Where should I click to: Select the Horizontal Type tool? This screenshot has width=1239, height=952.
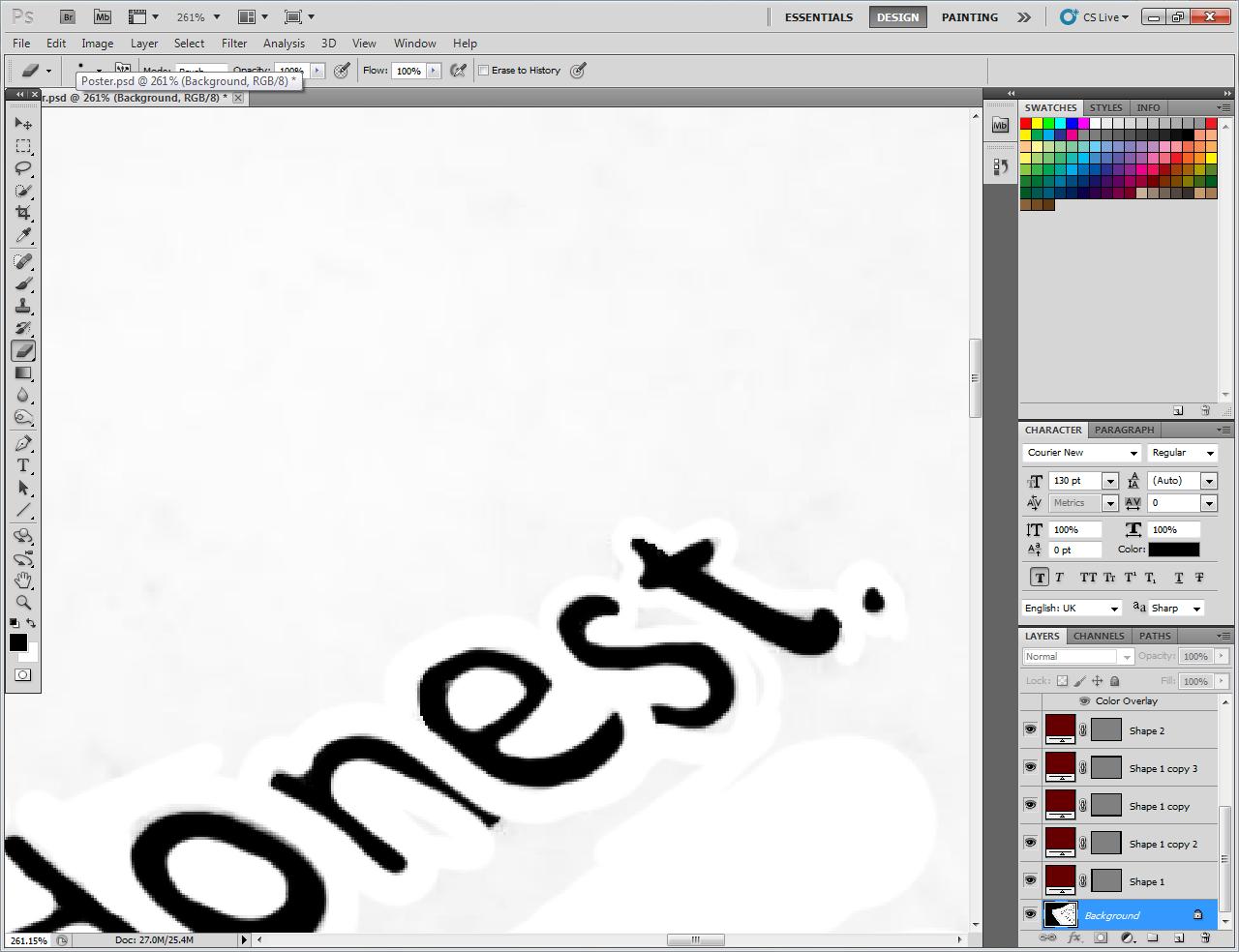(23, 465)
